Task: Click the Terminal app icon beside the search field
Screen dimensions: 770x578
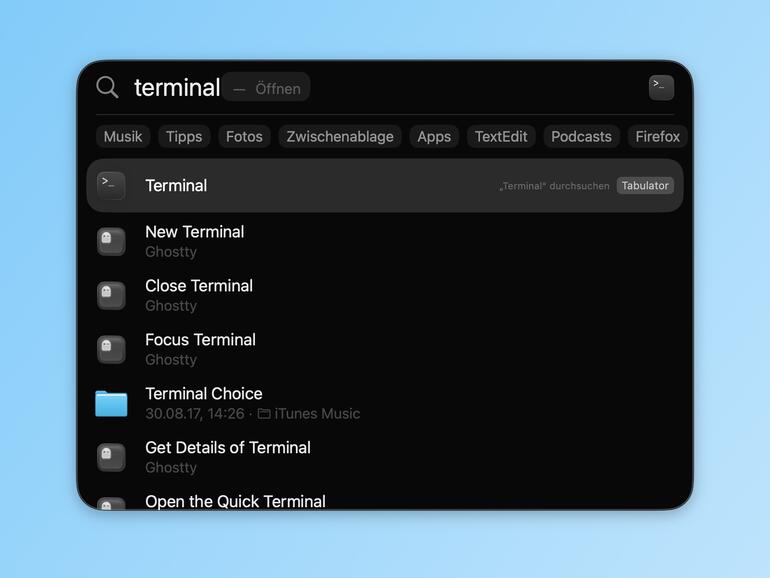Action: [661, 87]
